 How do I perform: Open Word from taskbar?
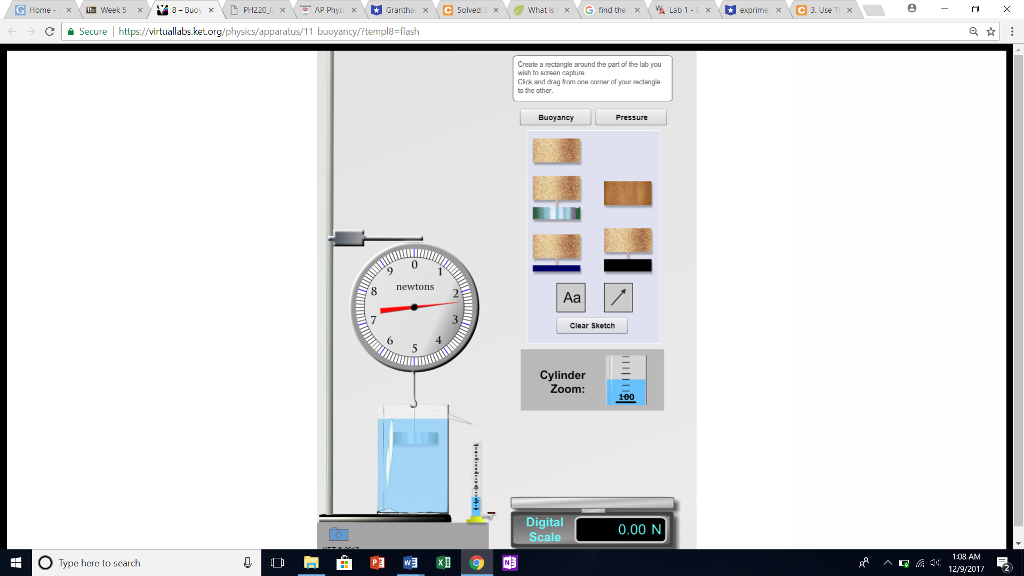(410, 562)
